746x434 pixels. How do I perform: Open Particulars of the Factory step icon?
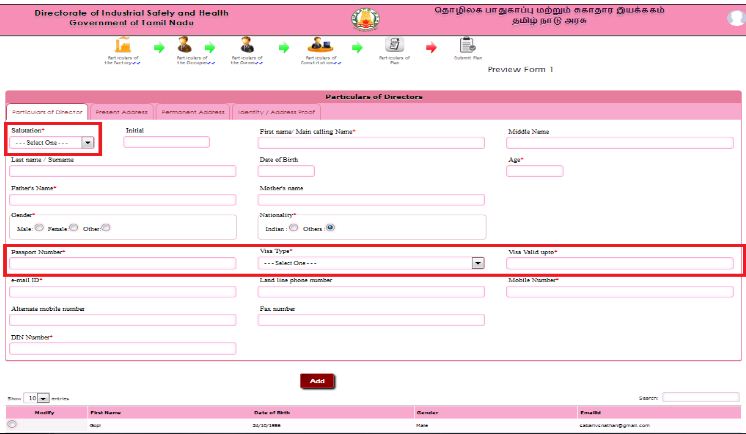123,45
